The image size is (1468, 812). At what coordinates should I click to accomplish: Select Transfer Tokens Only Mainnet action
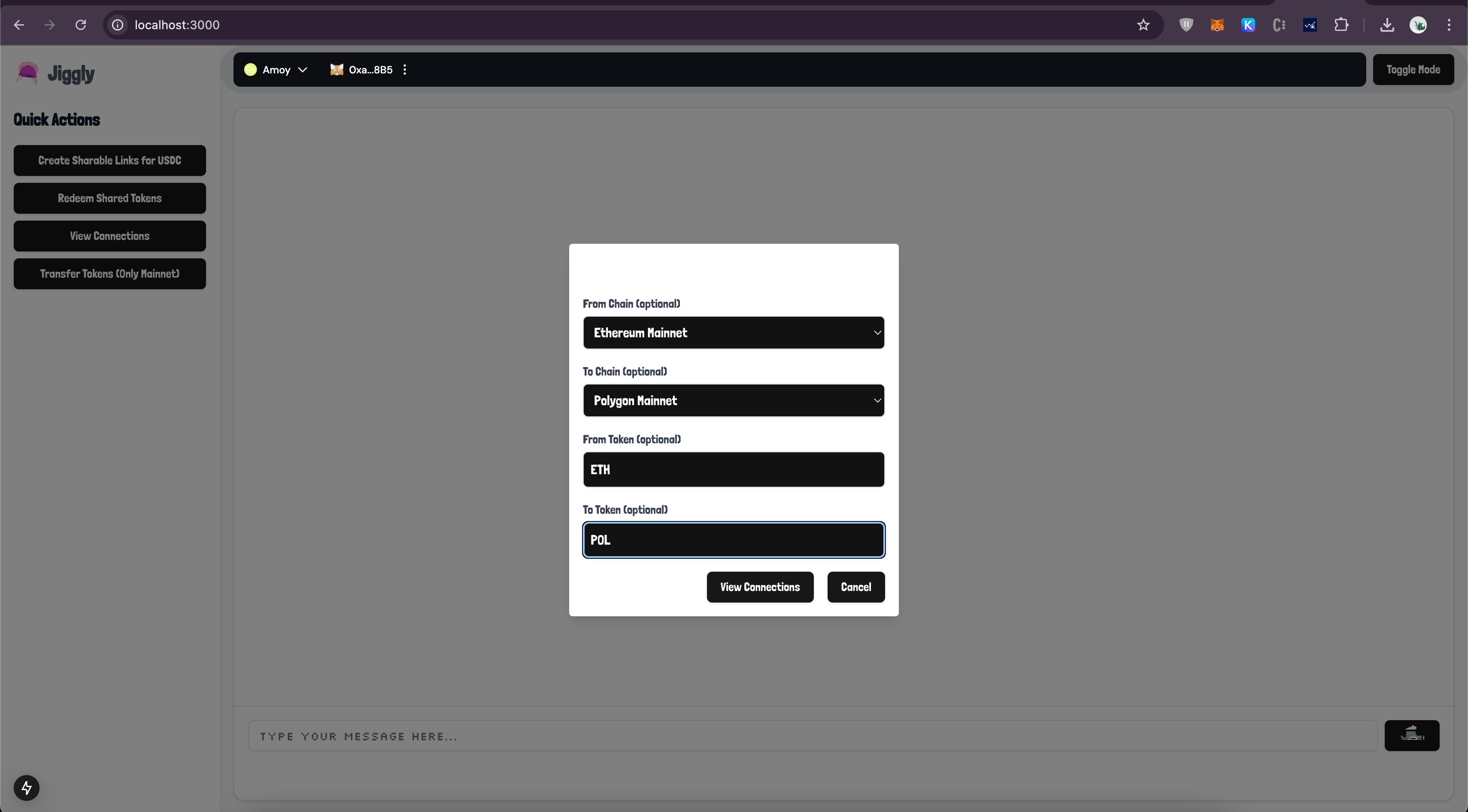(x=109, y=273)
